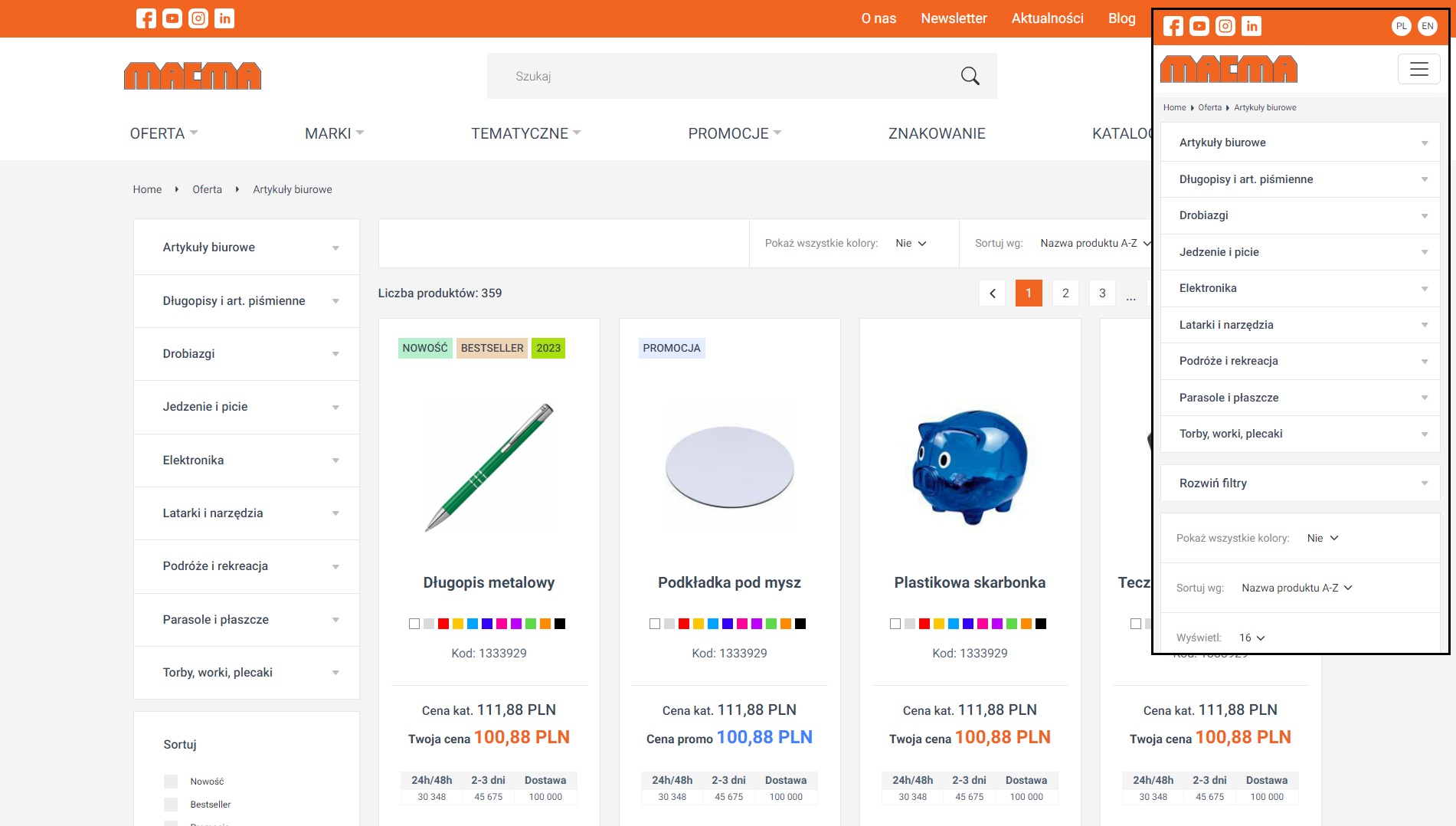
Task: Open the MARKI menu
Action: tap(334, 133)
